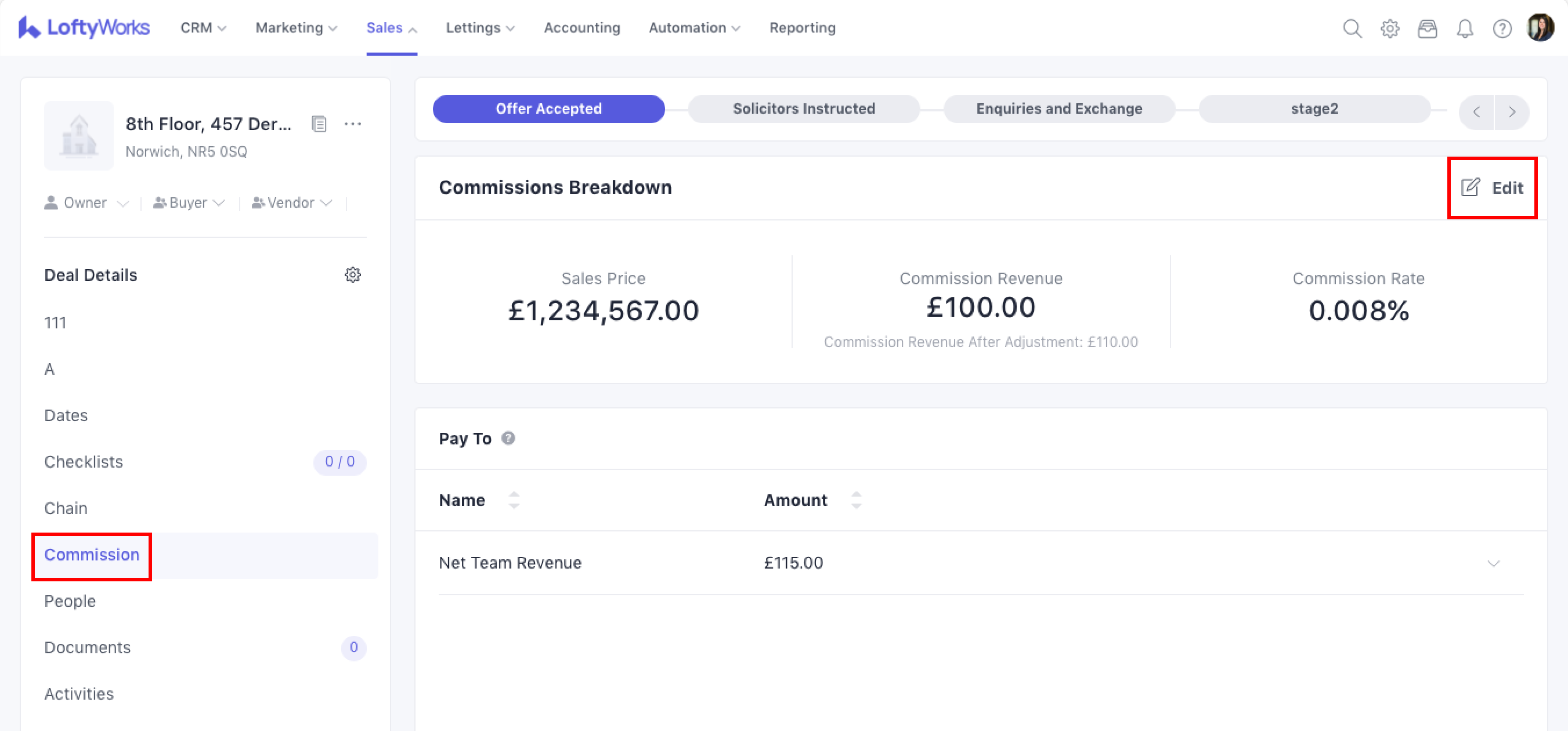Open the Lettings menu
The width and height of the screenshot is (1568, 731).
point(480,28)
